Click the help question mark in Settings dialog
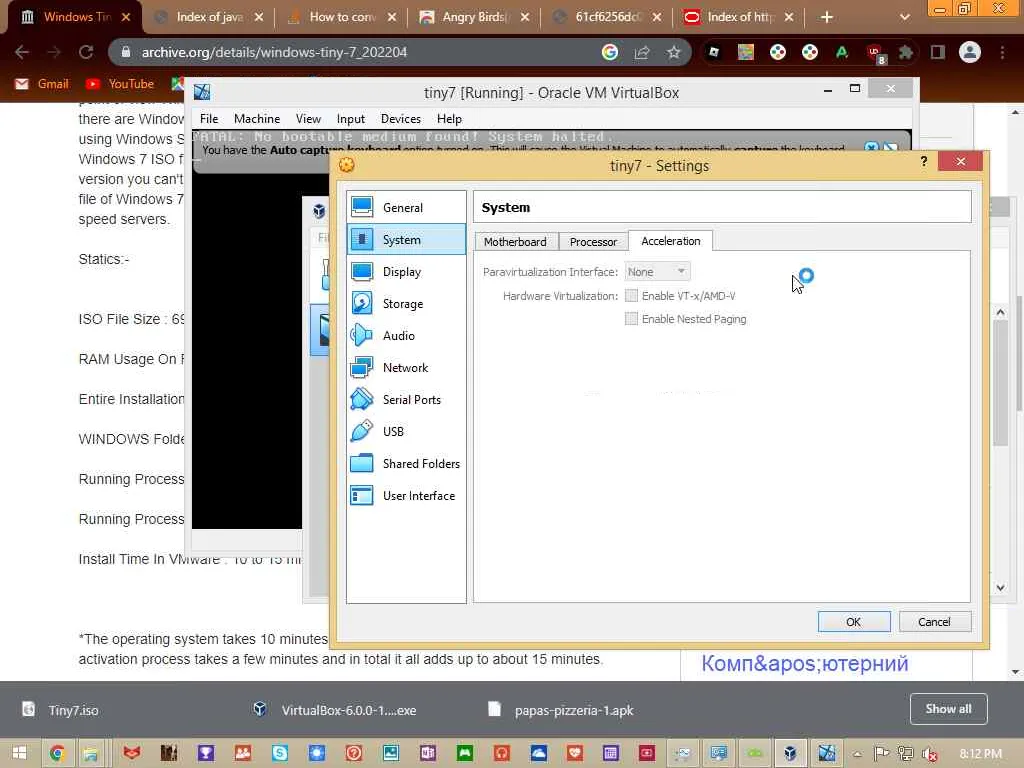Screen dimensions: 1024x768 pos(923,161)
